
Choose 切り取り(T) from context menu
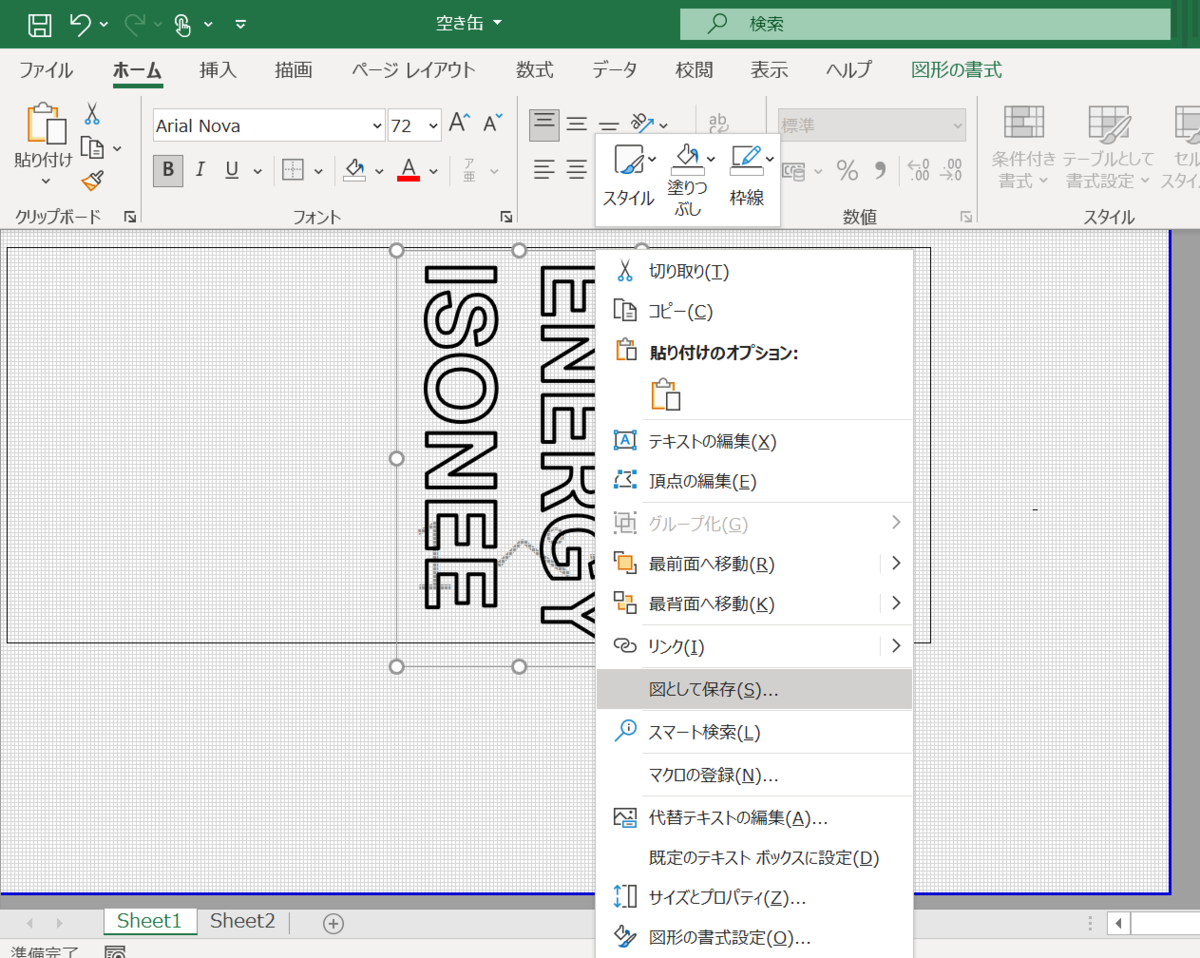pyautogui.click(x=754, y=271)
